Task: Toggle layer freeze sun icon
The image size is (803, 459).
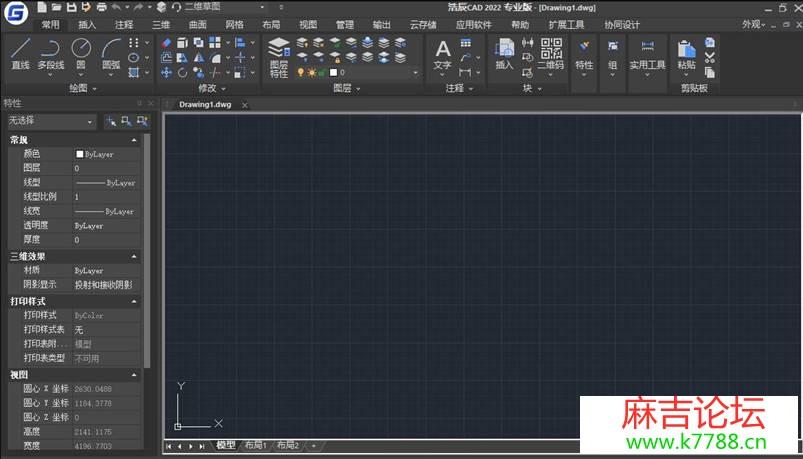Action: (x=311, y=73)
